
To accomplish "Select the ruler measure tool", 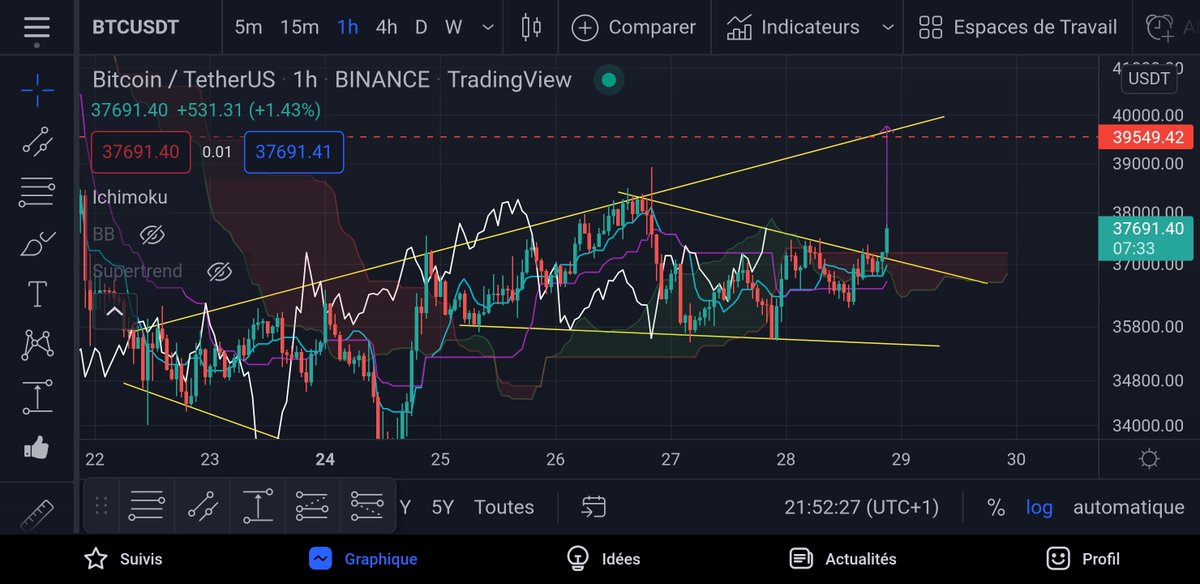I will (x=37, y=513).
